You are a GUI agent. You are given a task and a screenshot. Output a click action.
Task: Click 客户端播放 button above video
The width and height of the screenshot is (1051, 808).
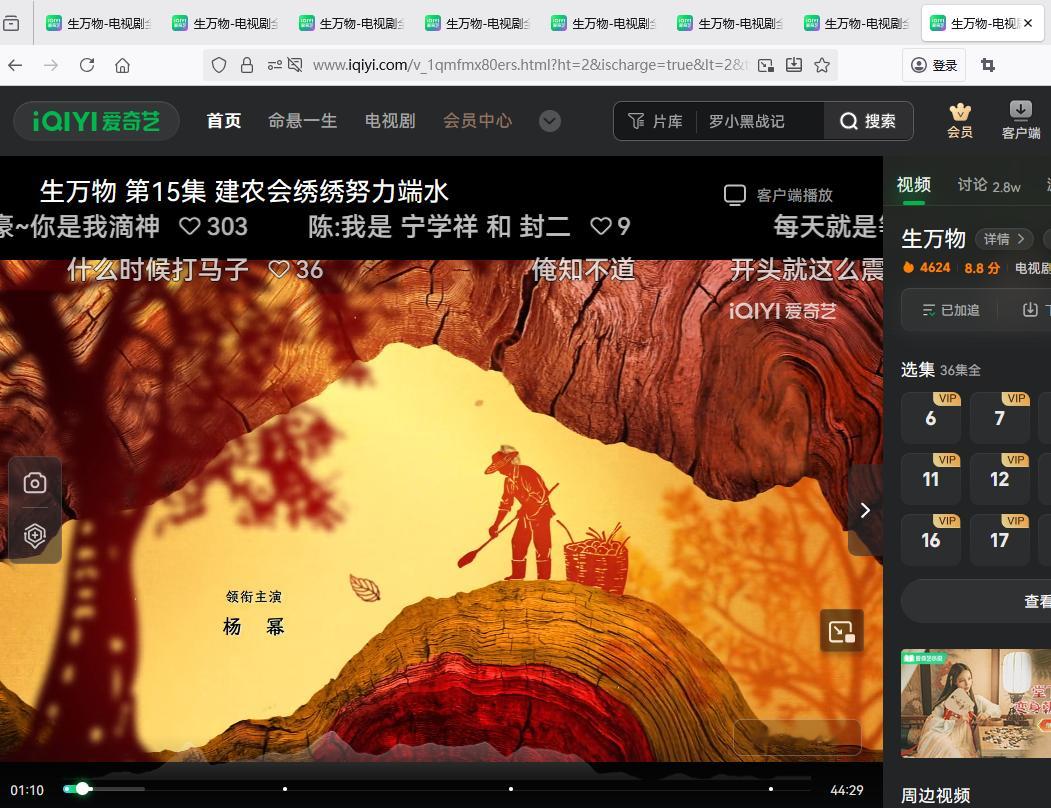coord(778,195)
